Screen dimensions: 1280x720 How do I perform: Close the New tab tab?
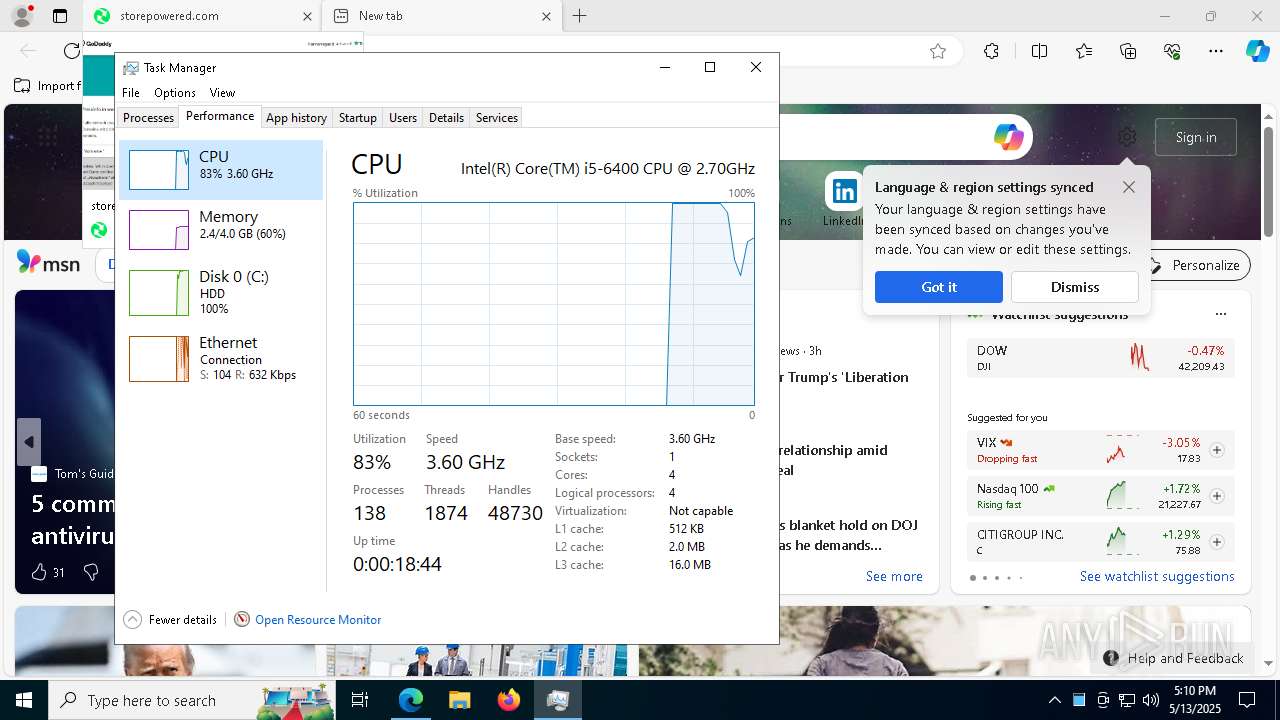(x=546, y=16)
